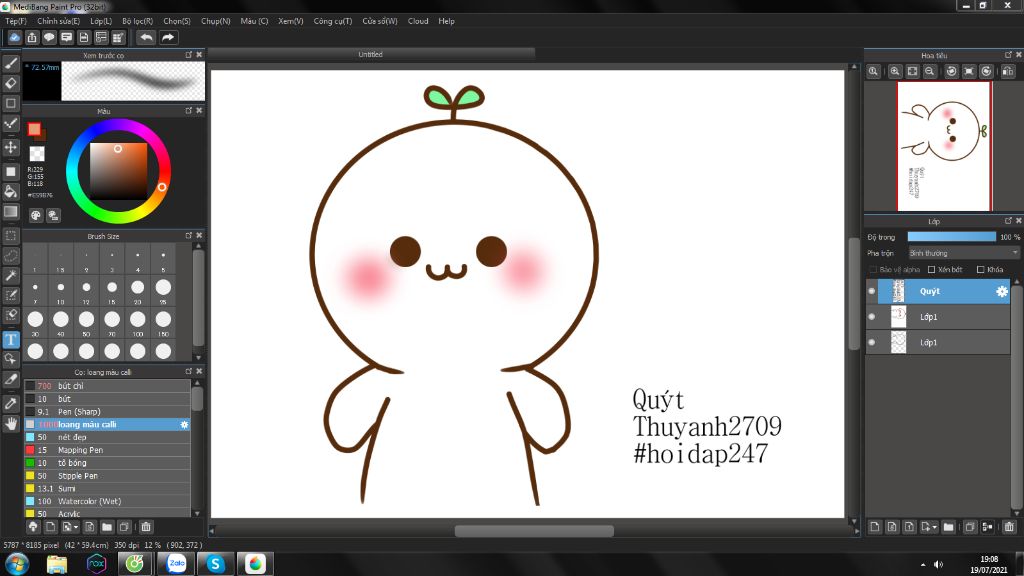Open the Pha trộn blend mode dropdown
Image resolution: width=1024 pixels, height=576 pixels.
click(963, 253)
